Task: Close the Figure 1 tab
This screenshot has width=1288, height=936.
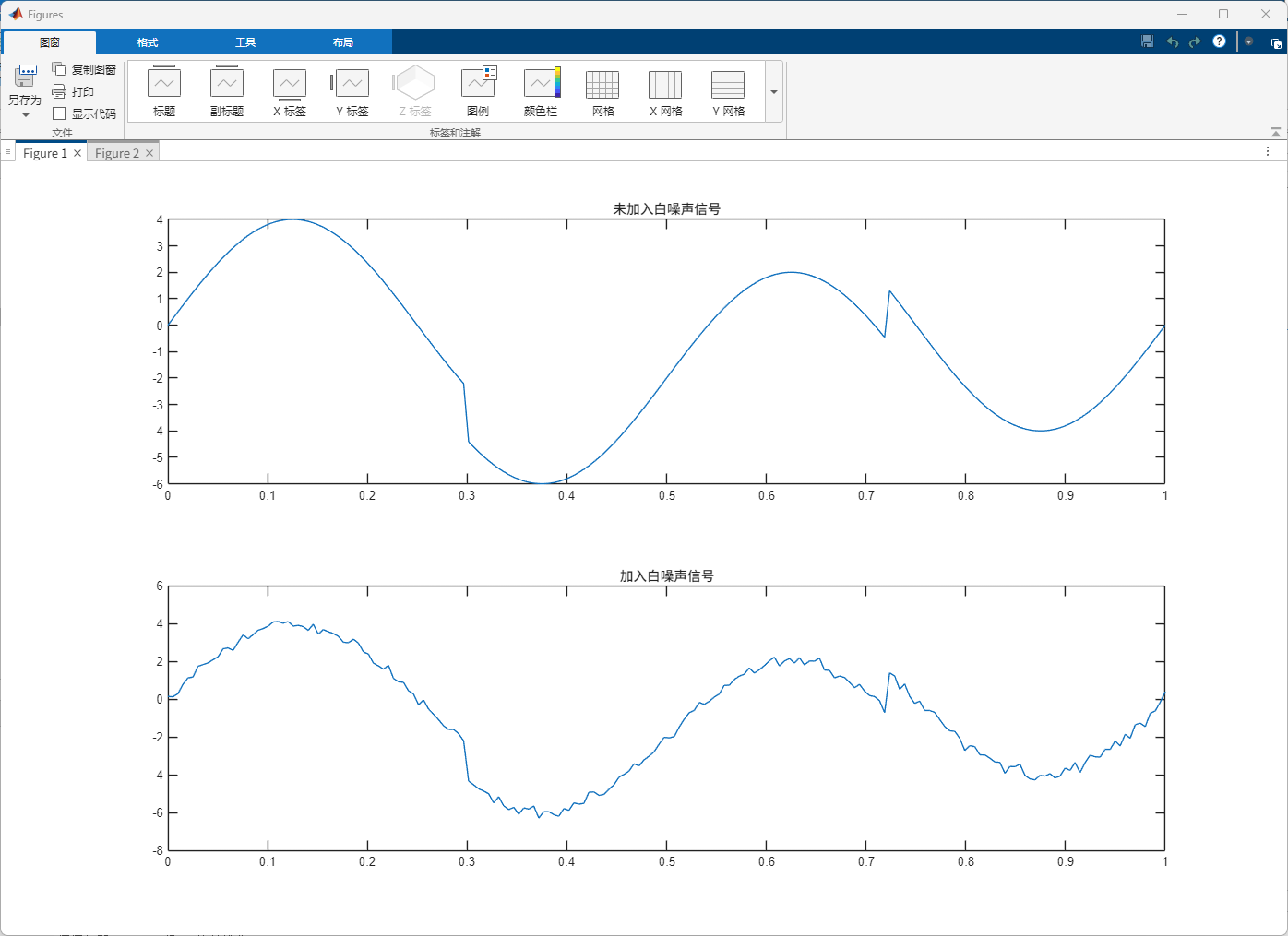Action: click(x=78, y=153)
